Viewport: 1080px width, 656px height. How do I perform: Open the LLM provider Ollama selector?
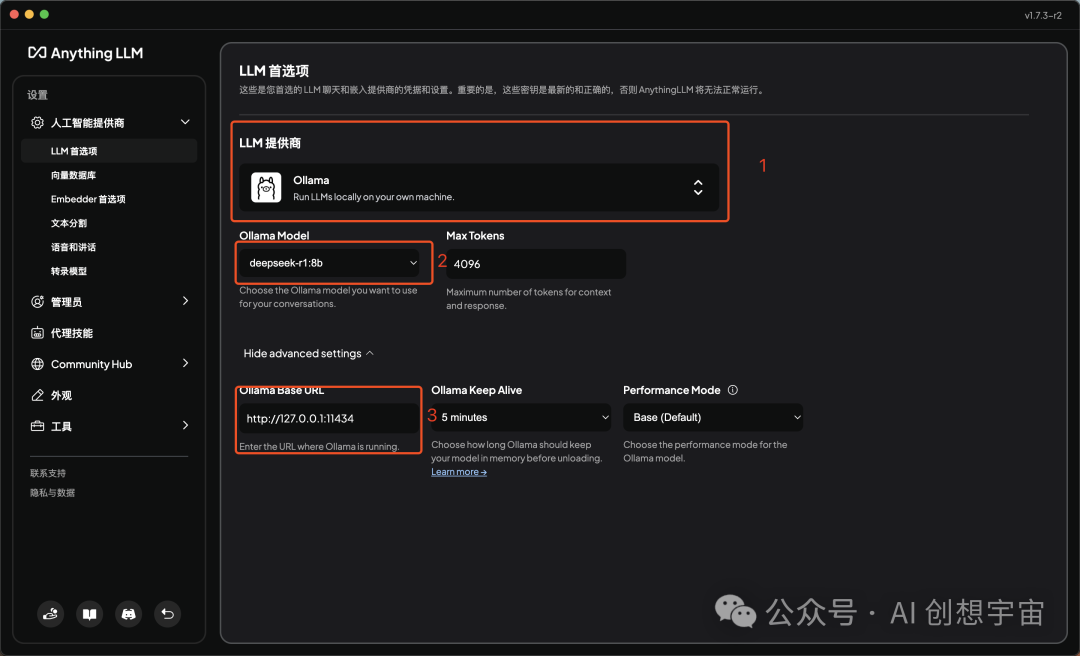(479, 187)
